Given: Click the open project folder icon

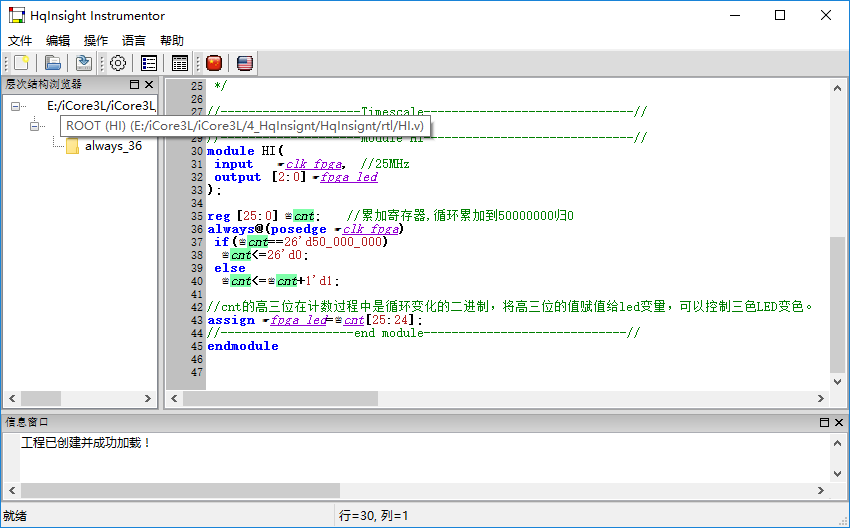Looking at the screenshot, I should [53, 63].
